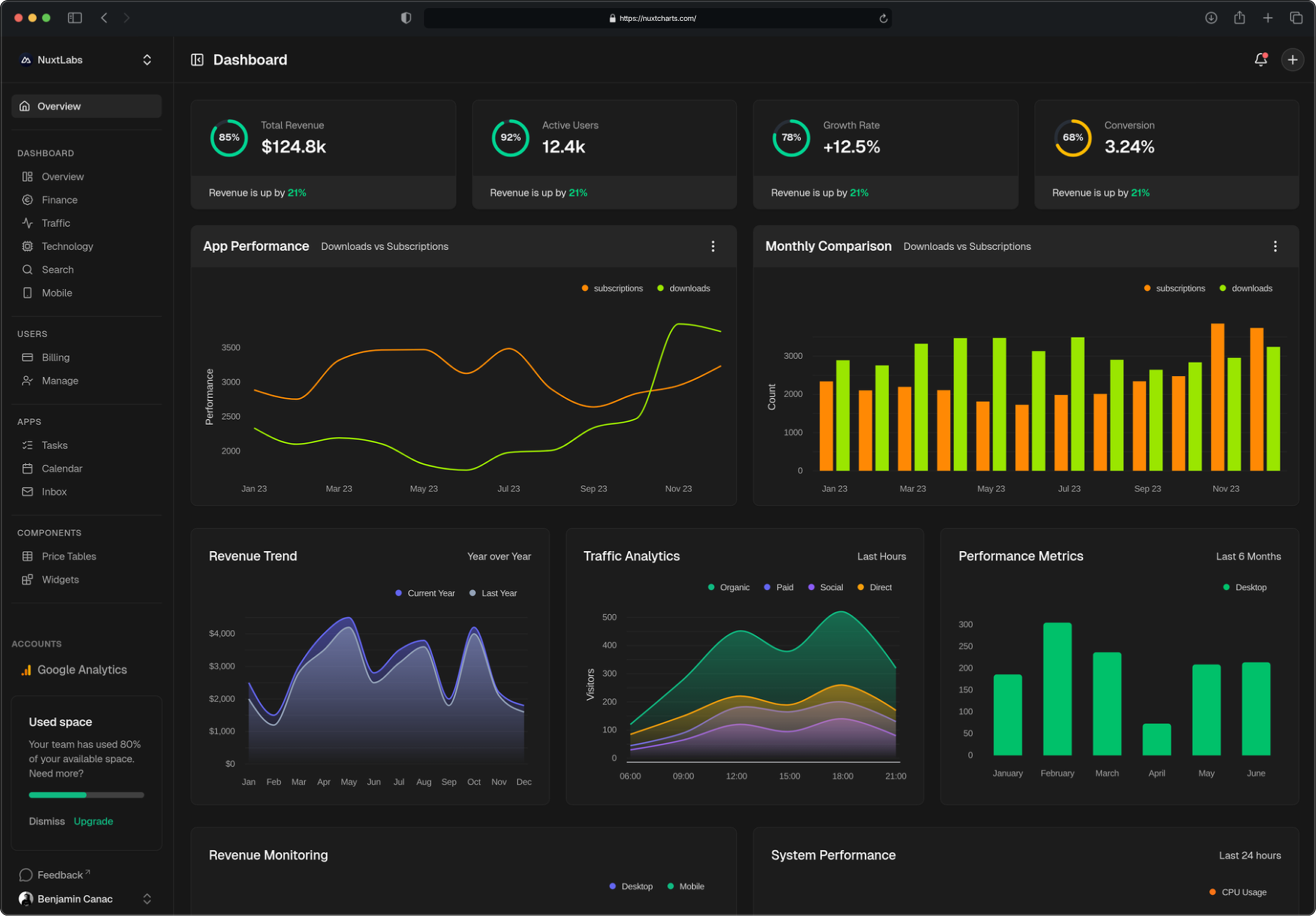Open the Finance sidebar item

[x=59, y=200]
